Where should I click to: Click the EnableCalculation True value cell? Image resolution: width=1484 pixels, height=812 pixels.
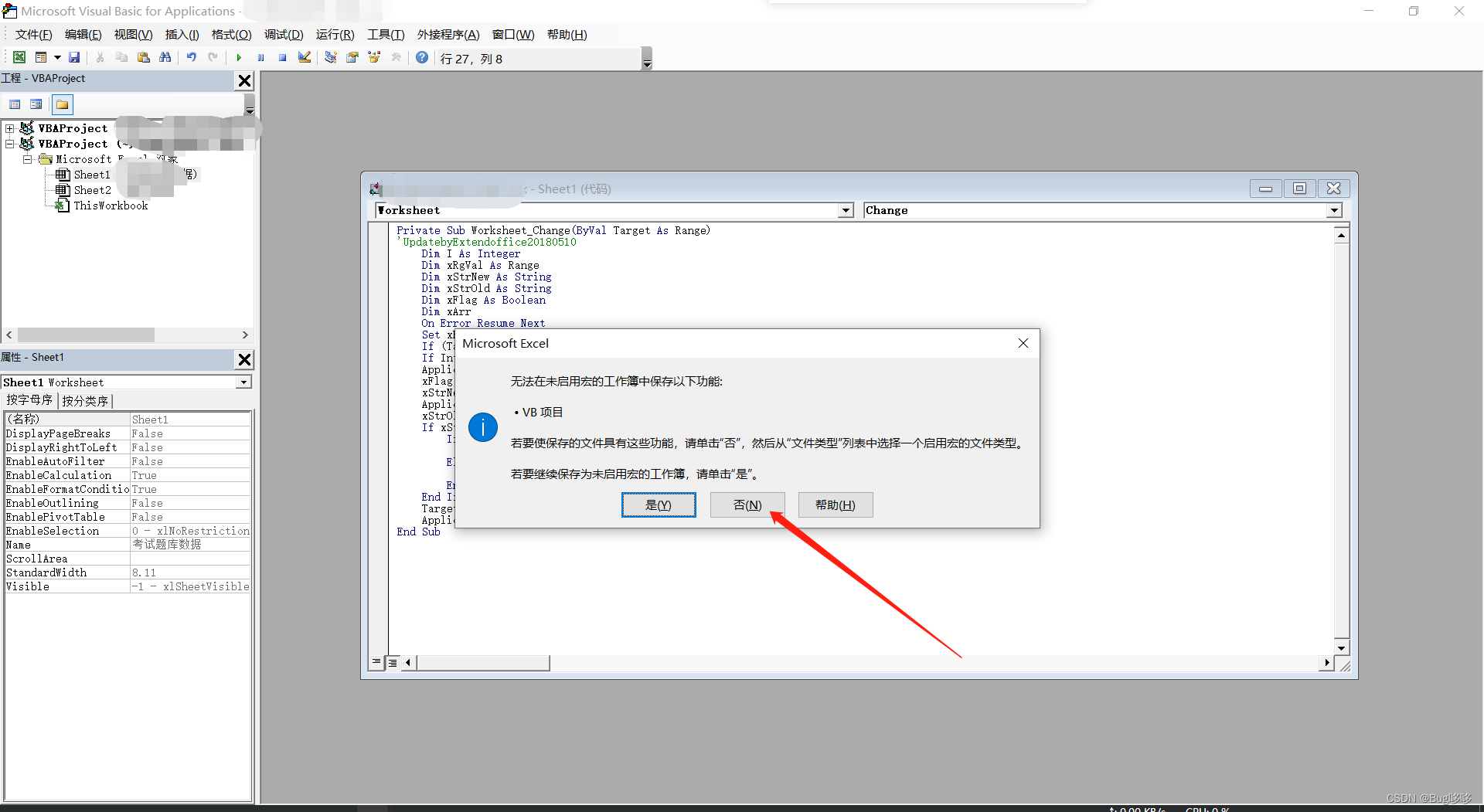[x=190, y=475]
